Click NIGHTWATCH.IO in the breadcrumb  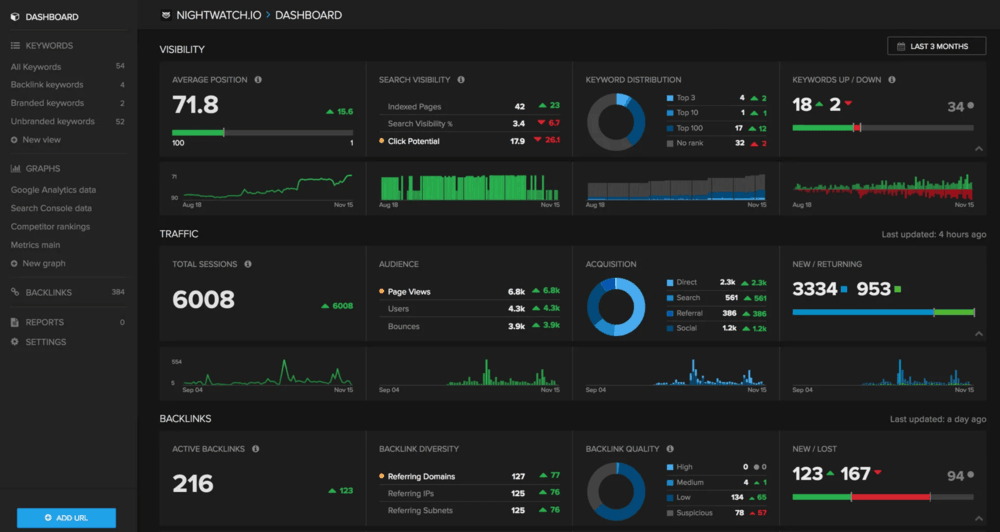pyautogui.click(x=219, y=15)
